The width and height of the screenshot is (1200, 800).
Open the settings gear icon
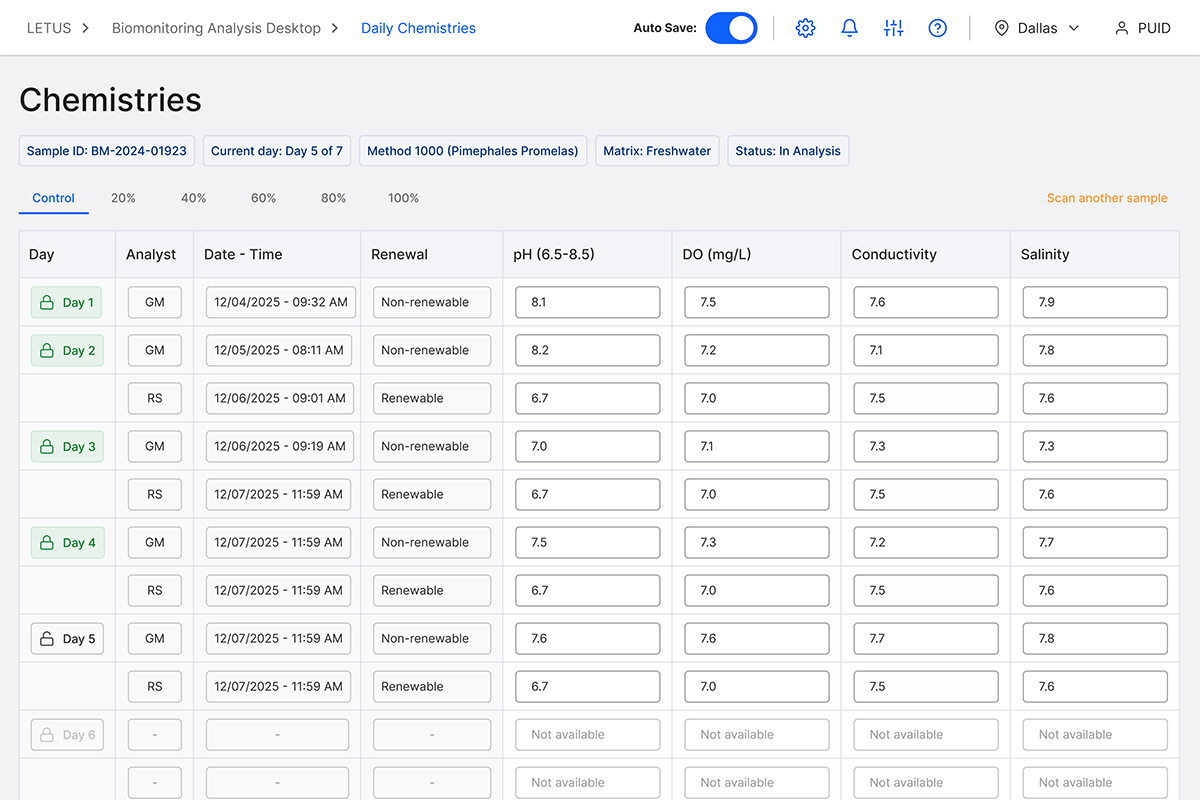pos(805,28)
